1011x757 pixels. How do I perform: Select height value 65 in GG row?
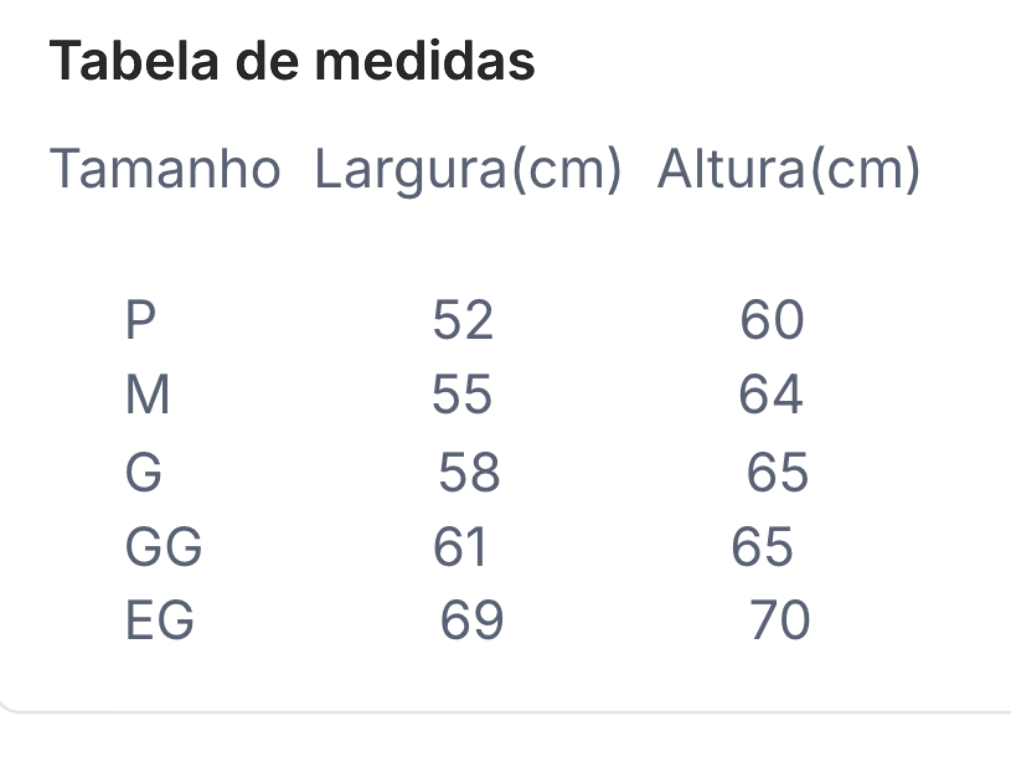(761, 547)
